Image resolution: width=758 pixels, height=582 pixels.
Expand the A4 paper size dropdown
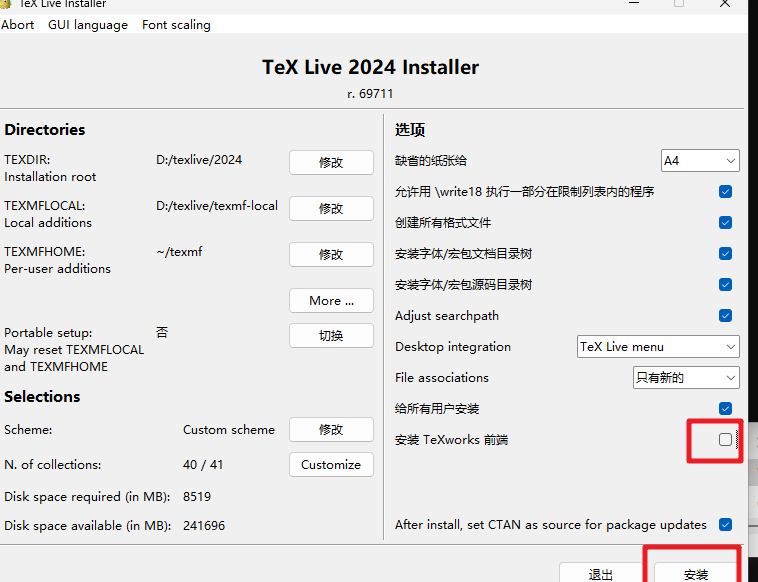(700, 160)
